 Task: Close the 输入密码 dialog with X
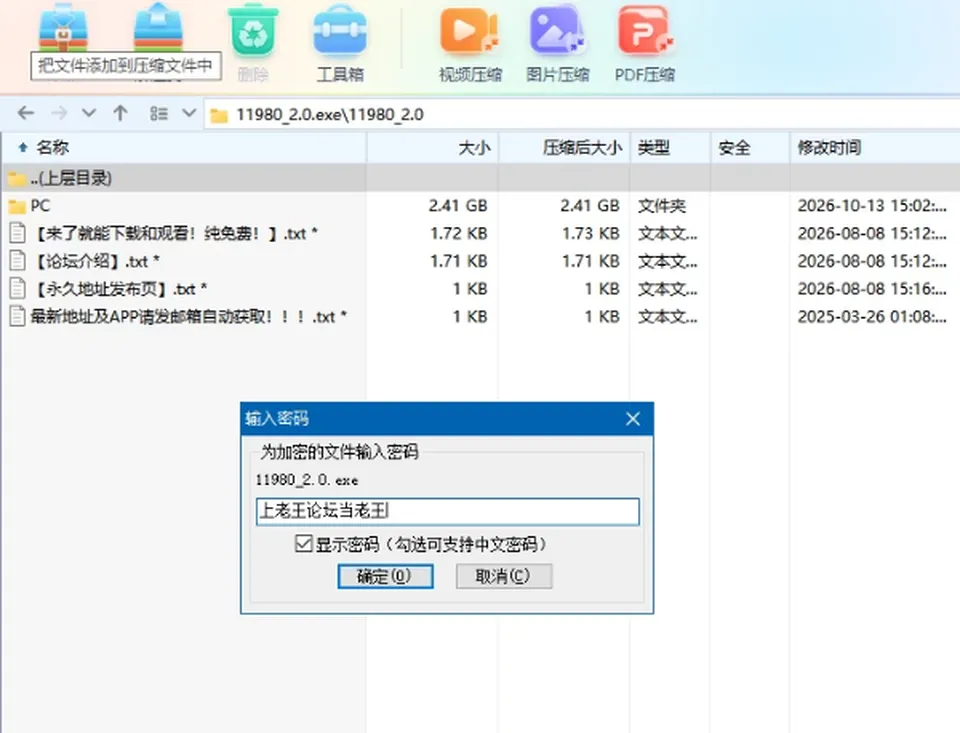pos(633,419)
